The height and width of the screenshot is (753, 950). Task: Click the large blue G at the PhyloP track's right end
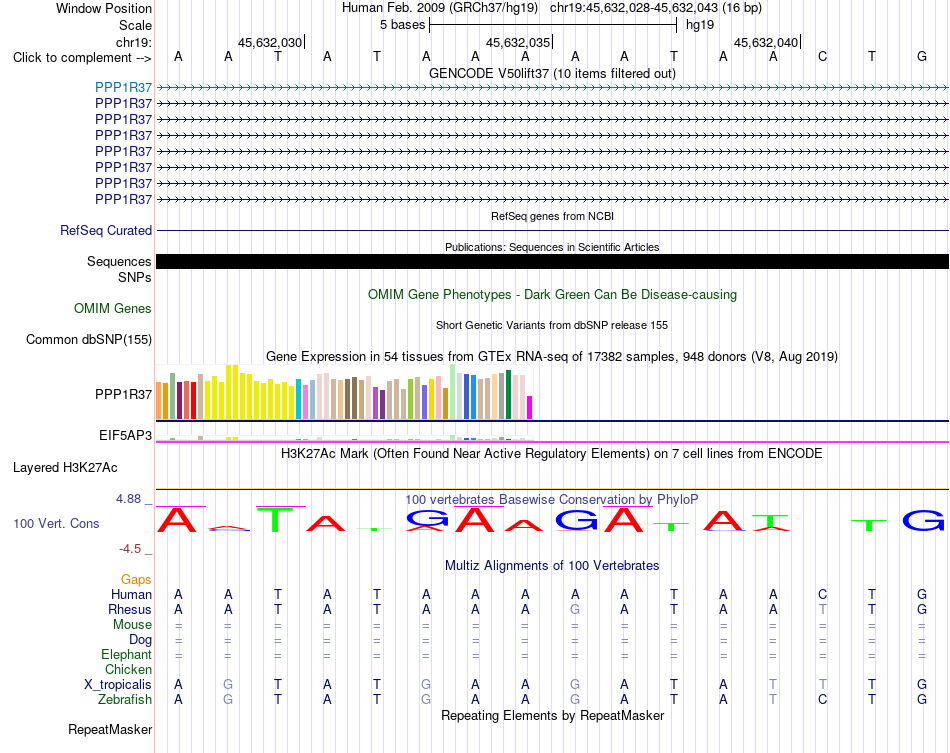(x=923, y=520)
